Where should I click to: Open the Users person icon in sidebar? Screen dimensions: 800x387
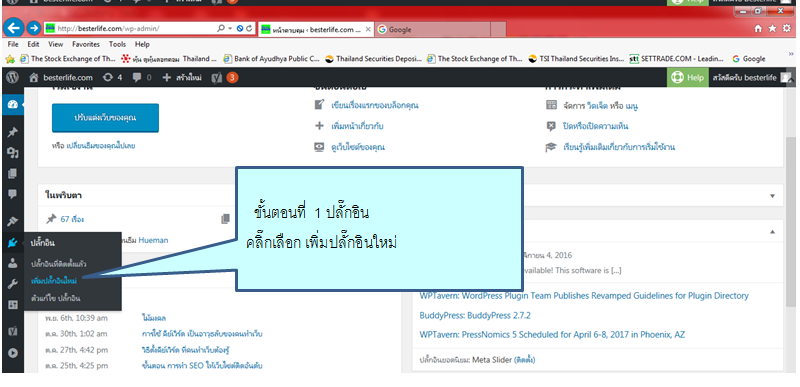[x=13, y=263]
